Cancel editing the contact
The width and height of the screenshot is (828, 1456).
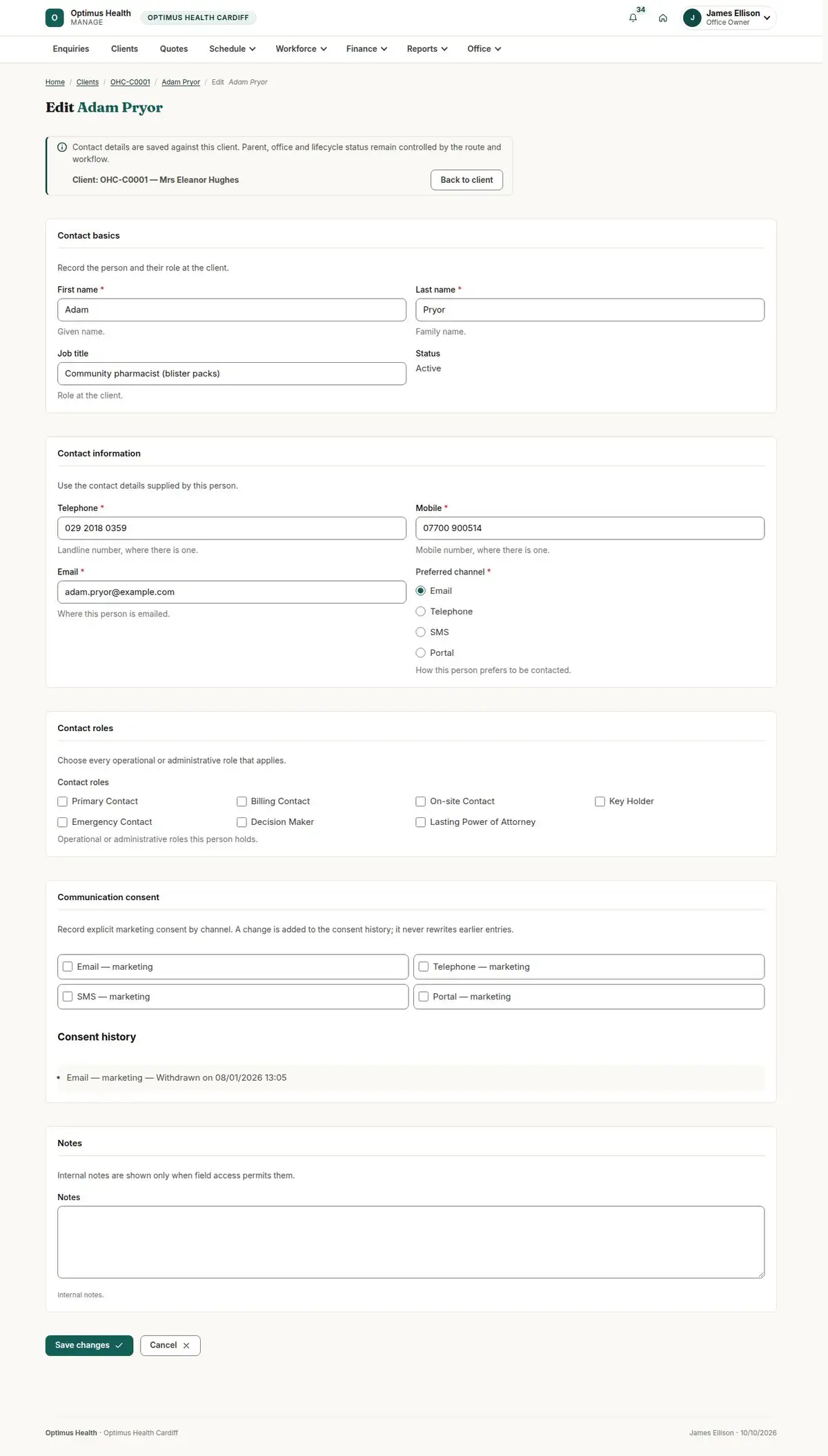tap(170, 1345)
